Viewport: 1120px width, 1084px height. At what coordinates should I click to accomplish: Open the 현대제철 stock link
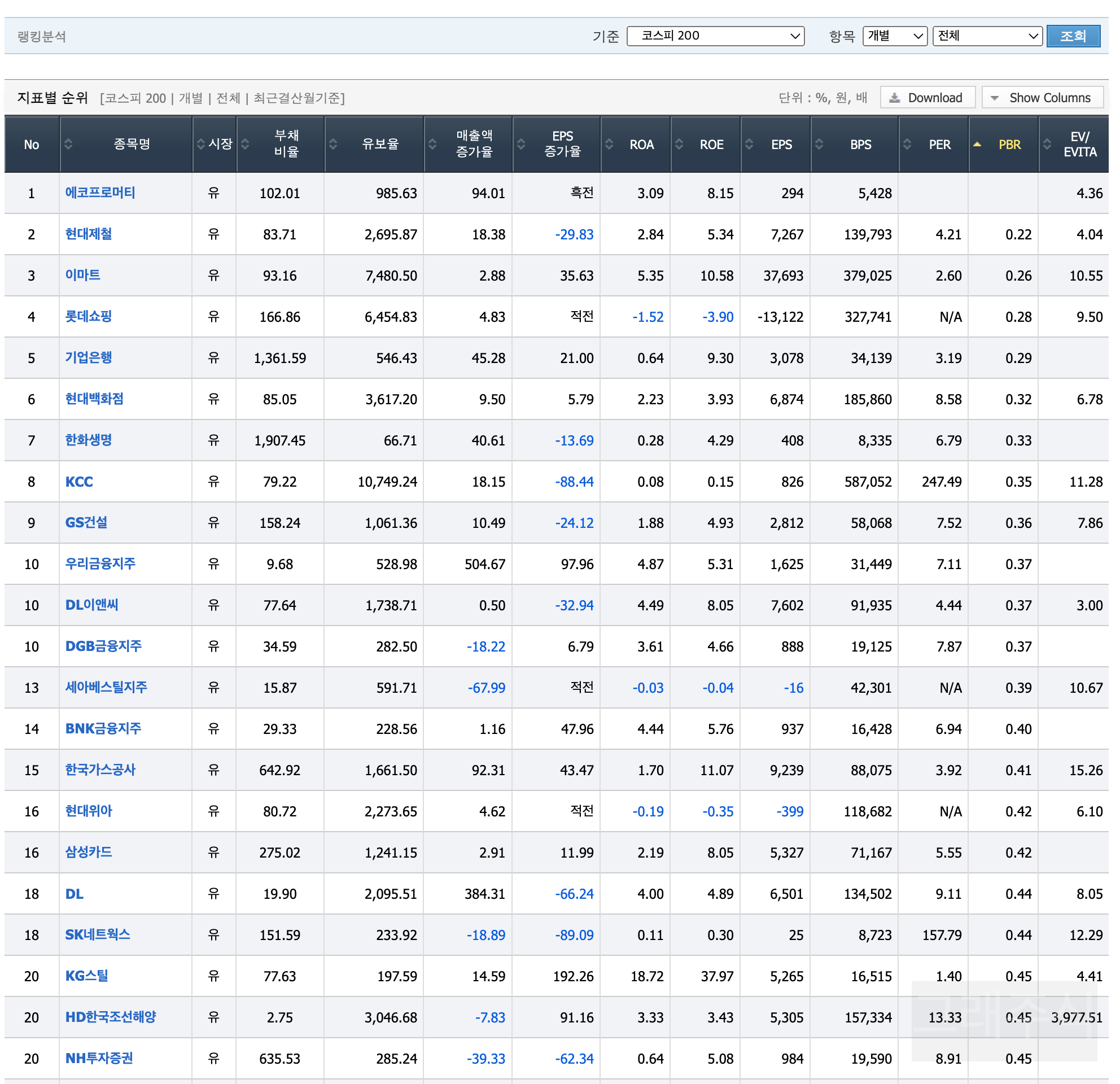(89, 234)
